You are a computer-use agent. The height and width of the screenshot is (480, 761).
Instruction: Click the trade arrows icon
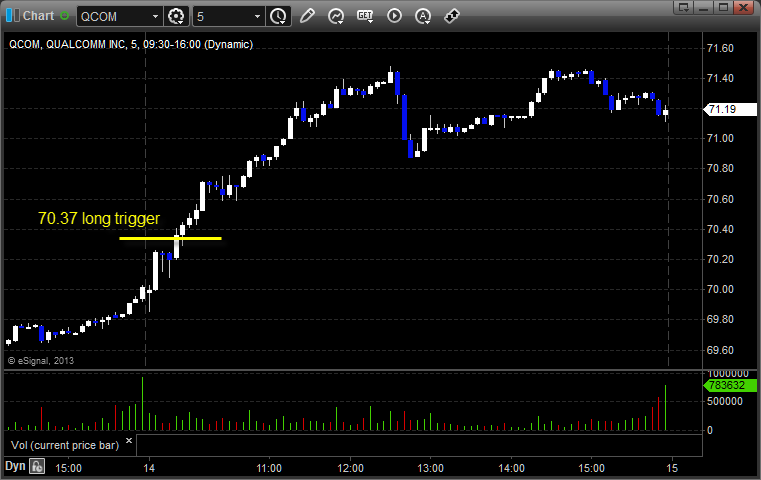pos(452,16)
